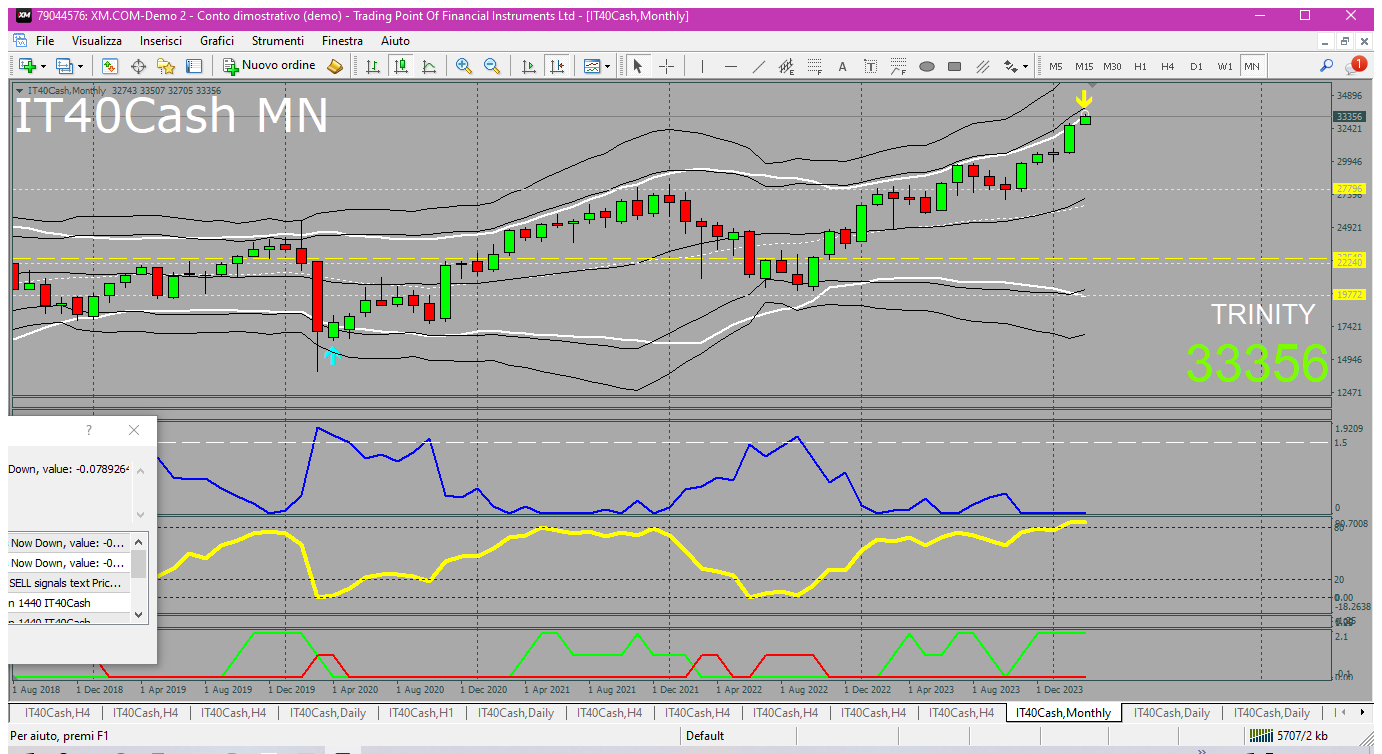Close the small alert dialog
This screenshot has width=1382, height=754.
[134, 430]
